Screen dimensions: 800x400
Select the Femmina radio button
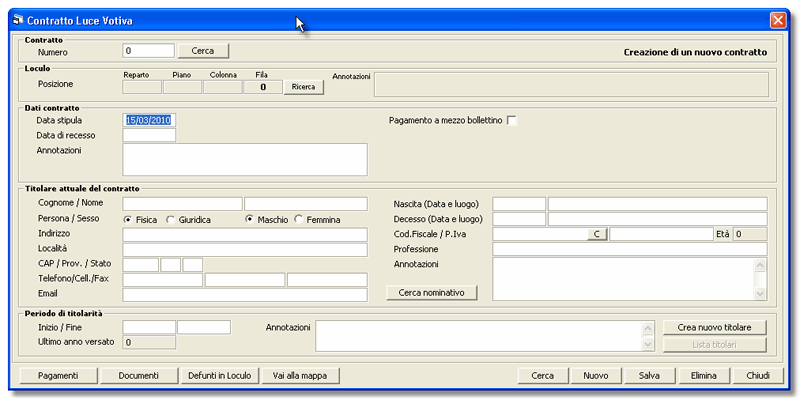(x=299, y=220)
